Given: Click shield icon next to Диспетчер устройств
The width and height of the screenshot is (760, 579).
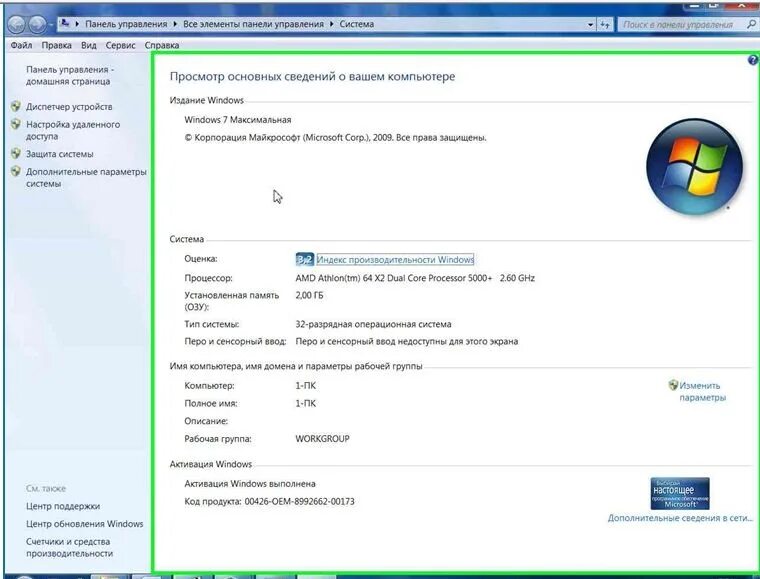Looking at the screenshot, I should [x=16, y=106].
